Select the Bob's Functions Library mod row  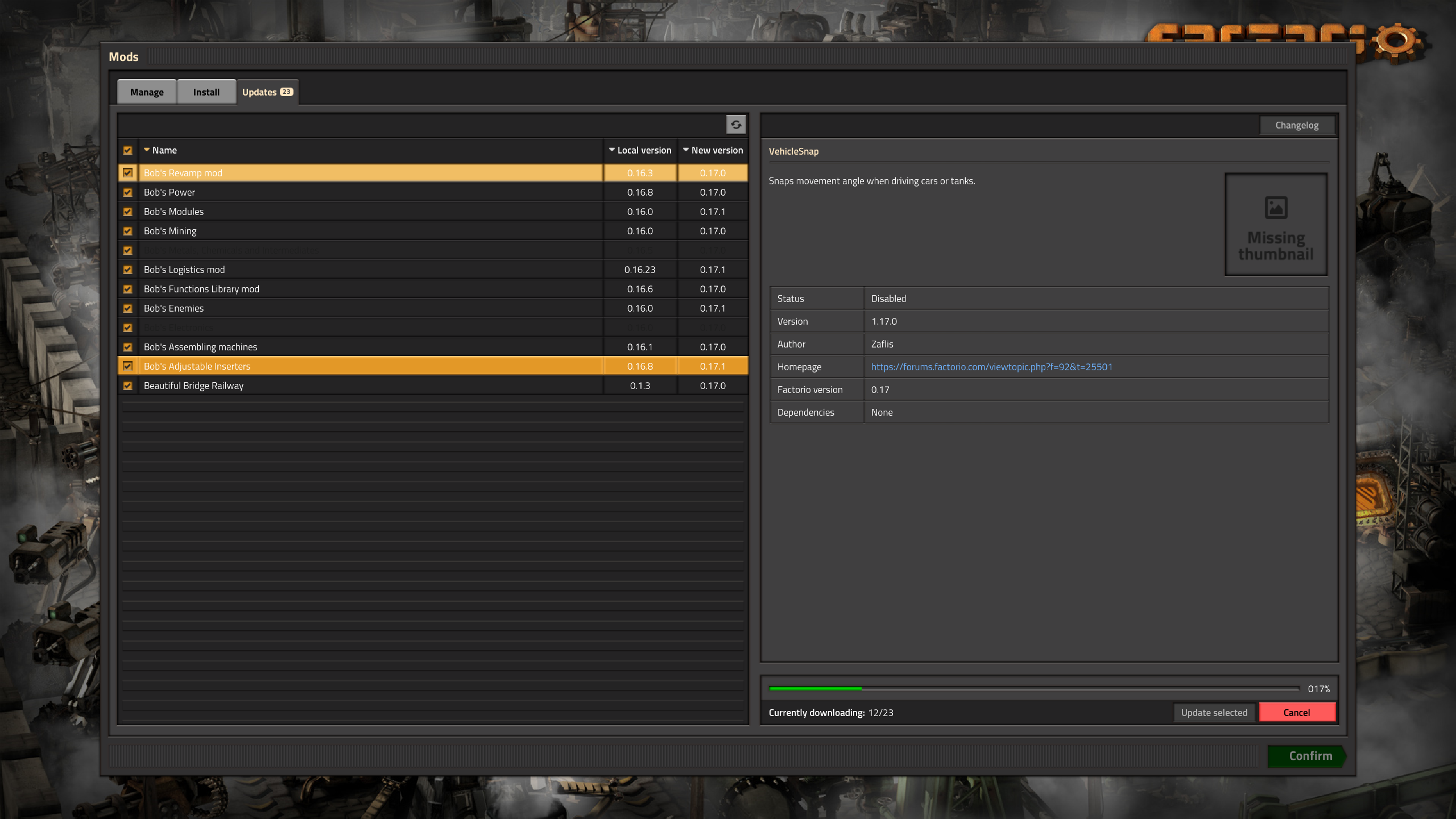tap(433, 289)
